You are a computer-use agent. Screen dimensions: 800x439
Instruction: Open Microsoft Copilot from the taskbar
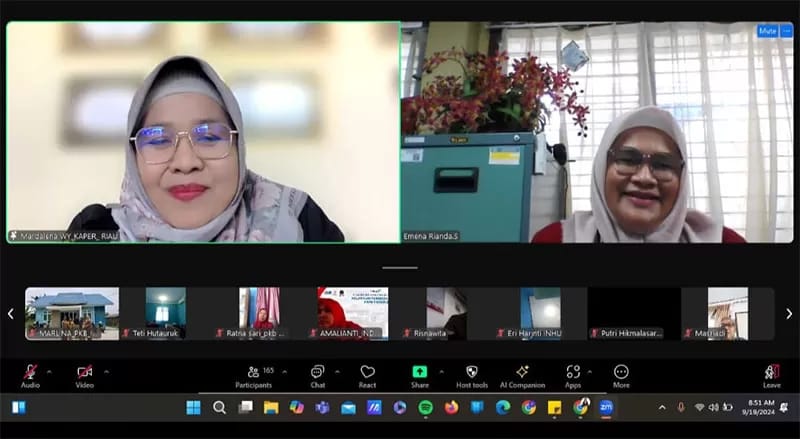[296, 407]
